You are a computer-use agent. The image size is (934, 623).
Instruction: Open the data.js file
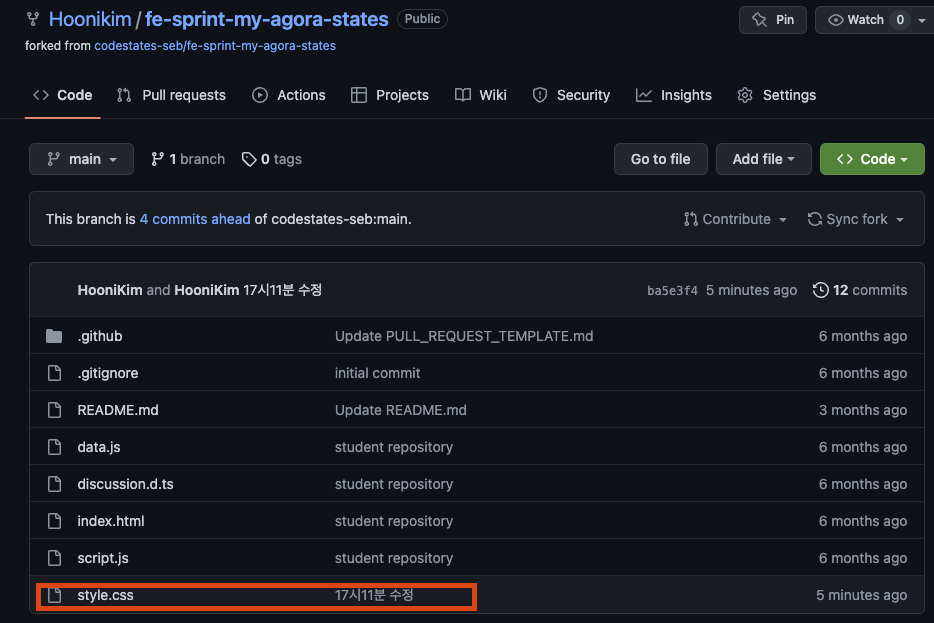tap(99, 447)
